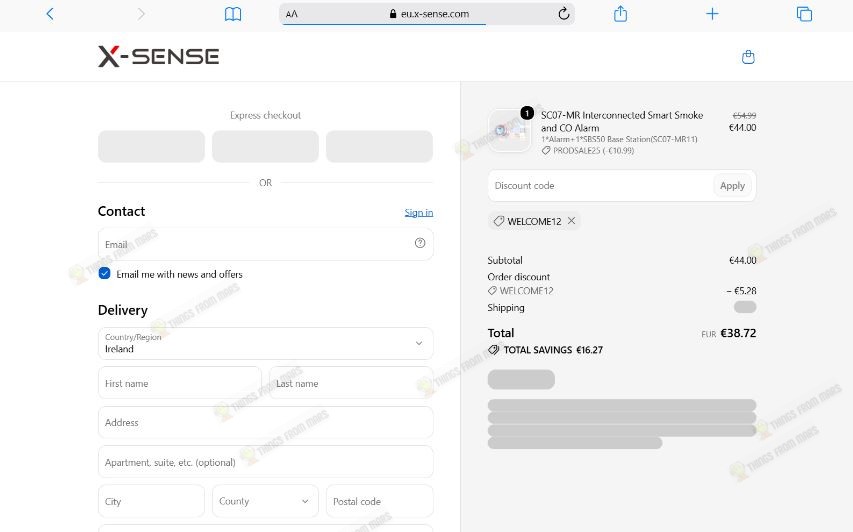Click the email help question mark icon
Screen dimensions: 853x532
point(420,243)
